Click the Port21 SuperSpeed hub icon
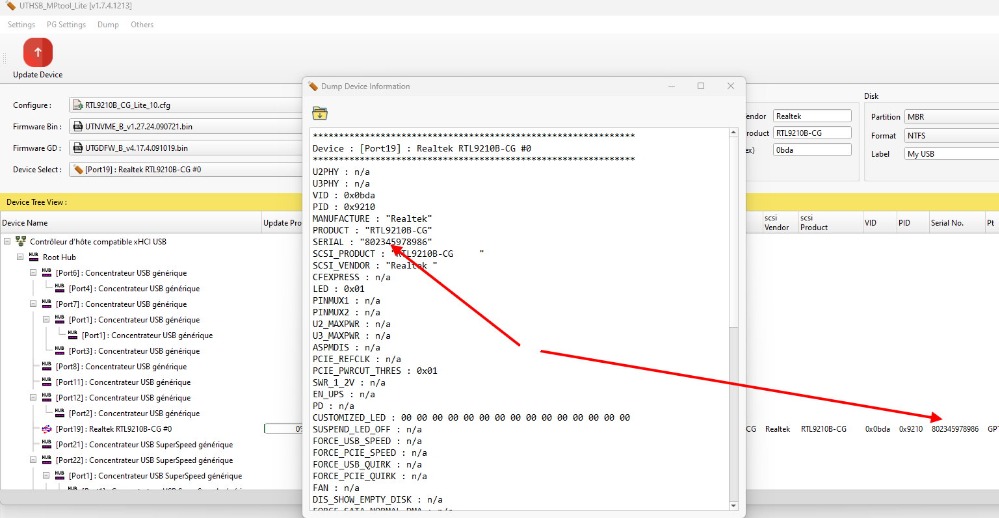The image size is (999, 518). click(x=46, y=444)
